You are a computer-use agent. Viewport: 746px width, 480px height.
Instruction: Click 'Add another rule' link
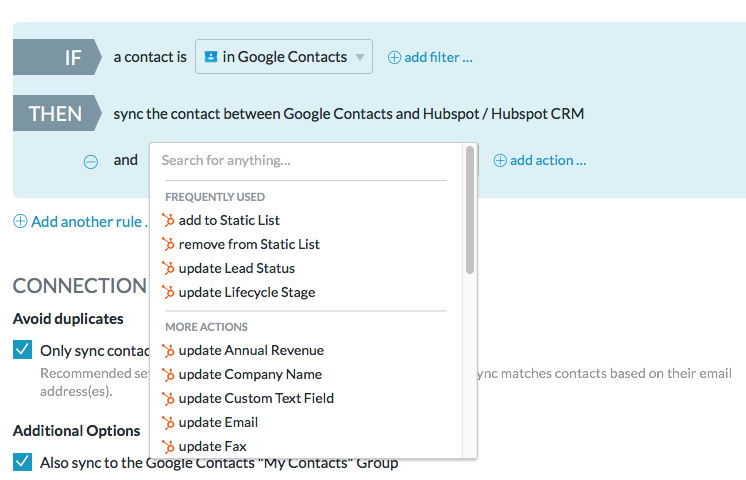[x=89, y=222]
